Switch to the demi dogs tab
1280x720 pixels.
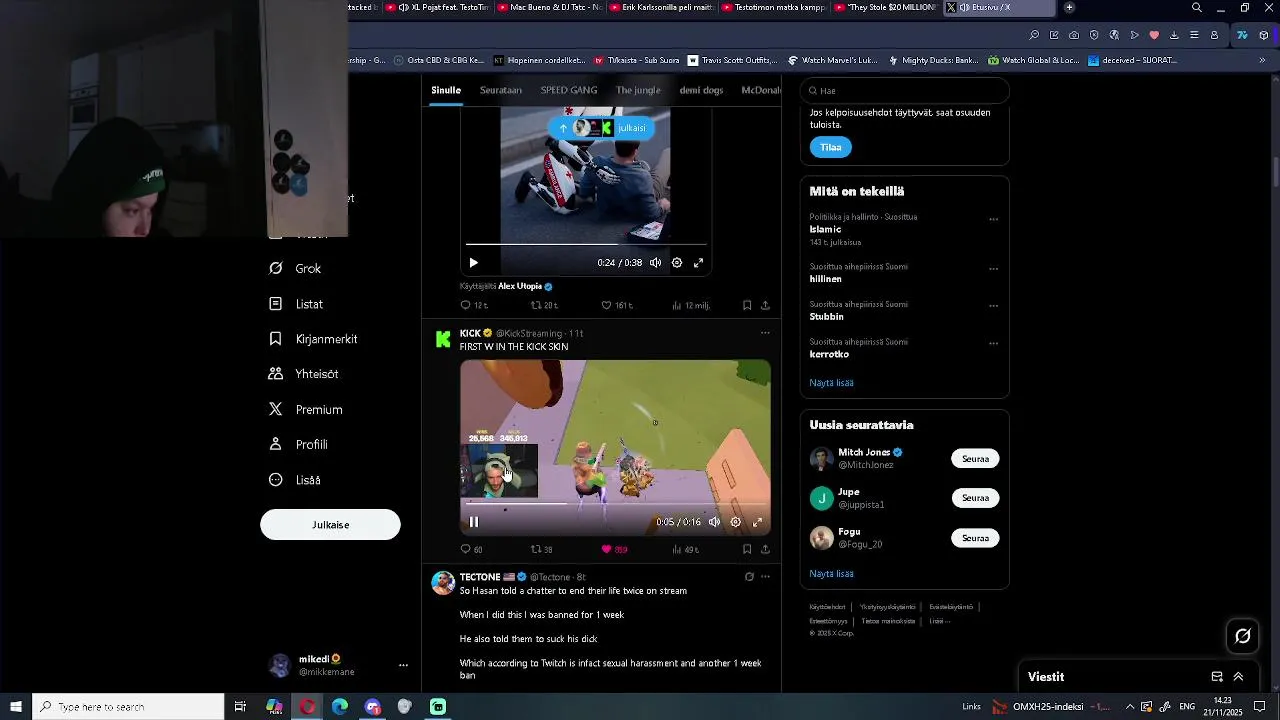(x=701, y=90)
